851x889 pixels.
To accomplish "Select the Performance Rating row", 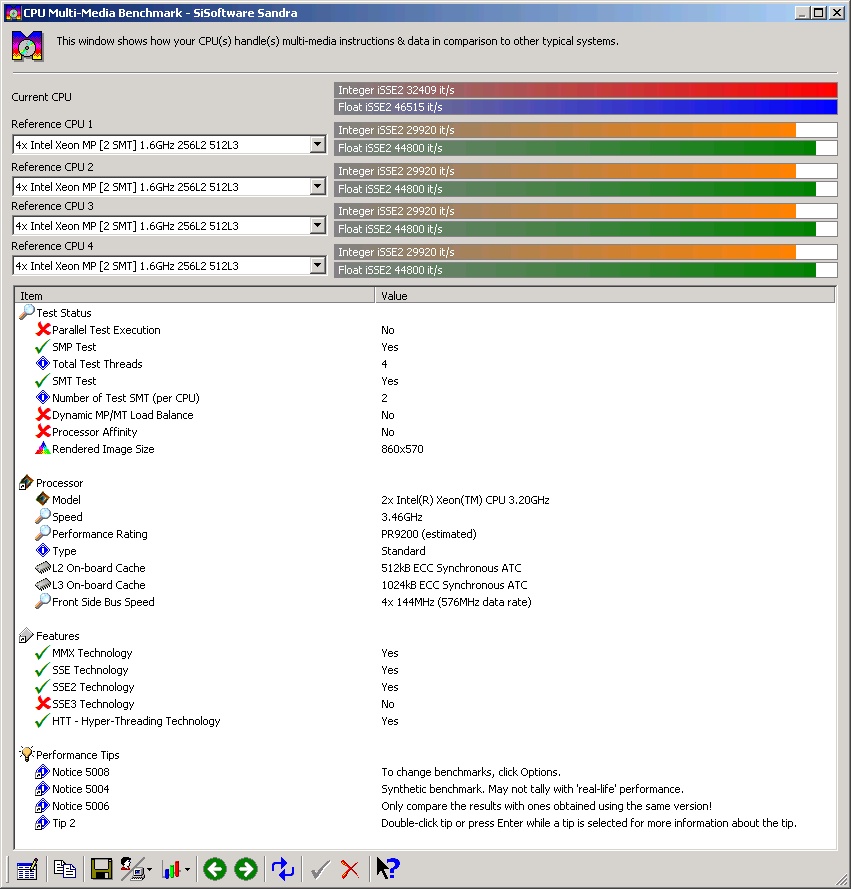I will [425, 534].
